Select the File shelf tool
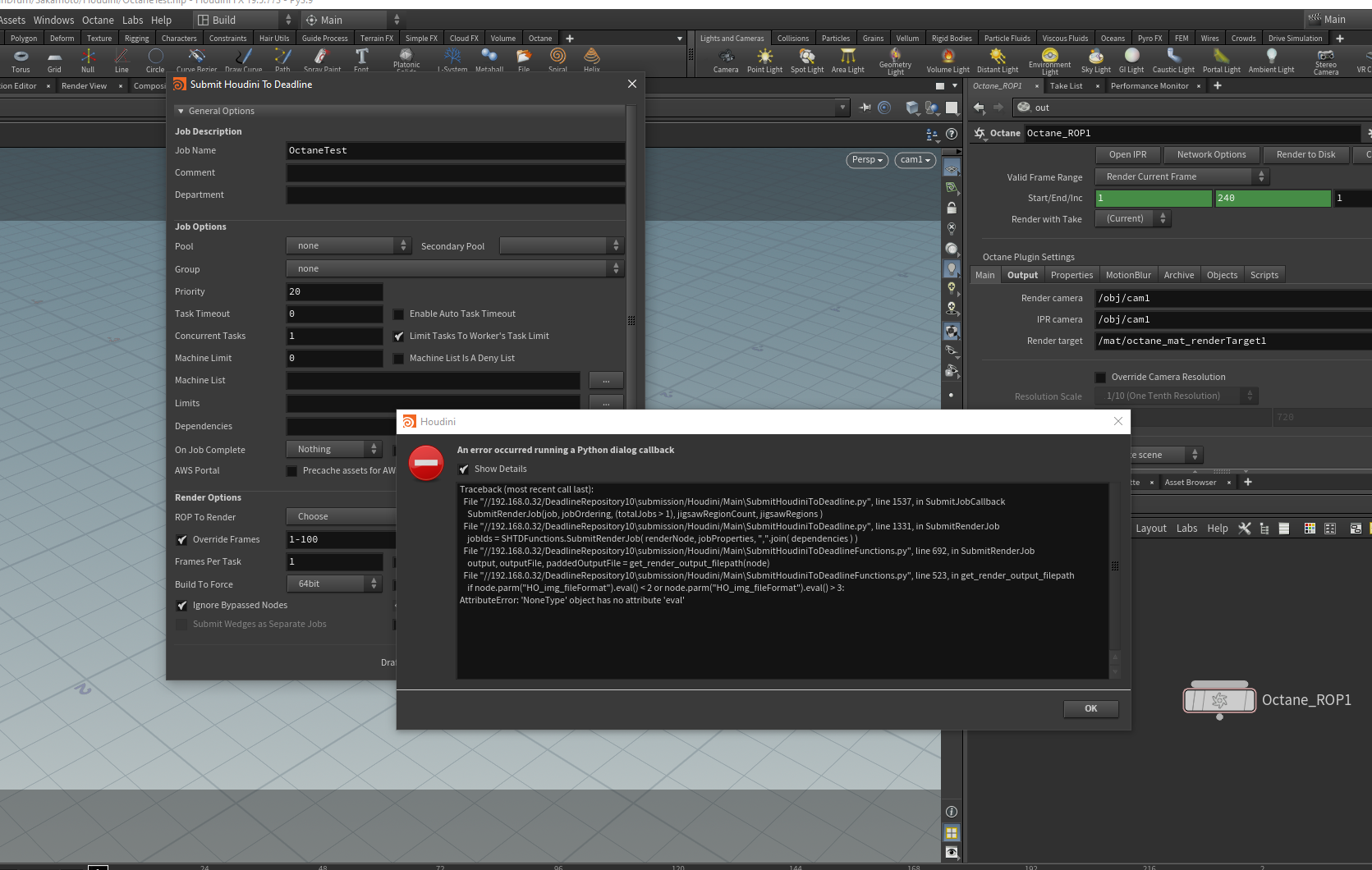Image resolution: width=1372 pixels, height=870 pixels. pyautogui.click(x=524, y=60)
